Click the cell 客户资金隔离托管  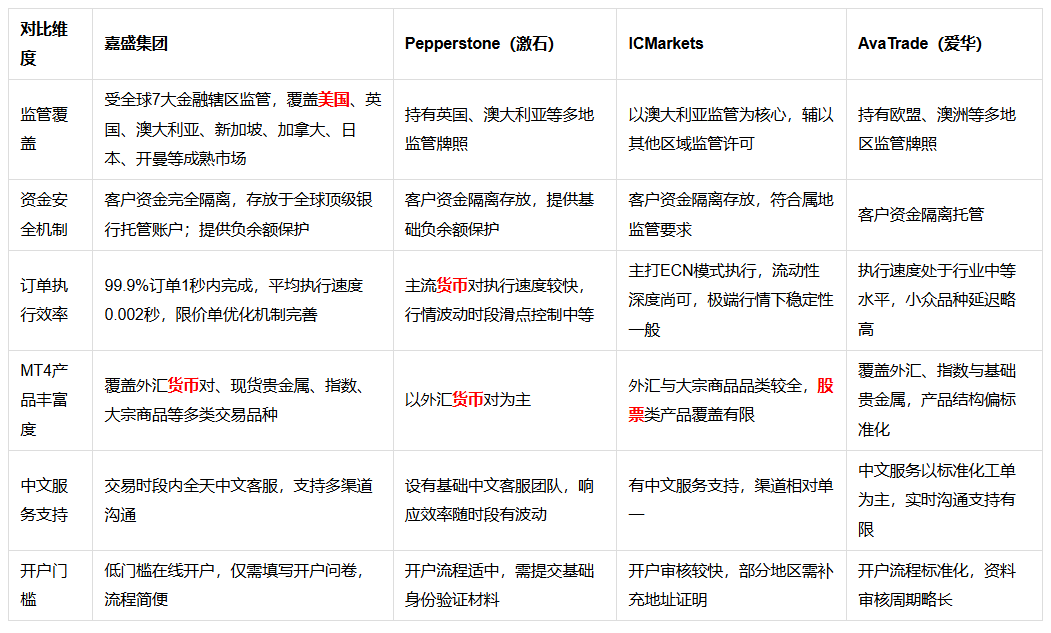point(944,215)
